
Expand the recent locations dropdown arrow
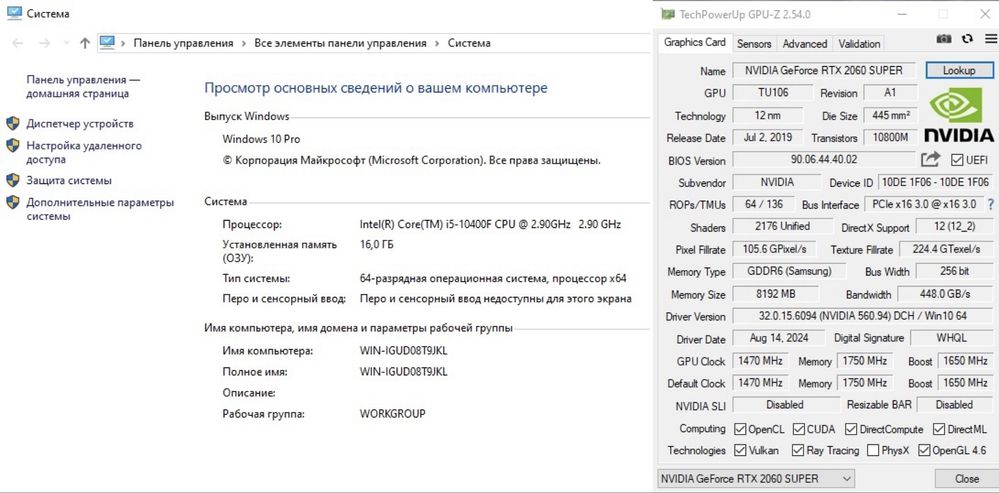[66, 43]
